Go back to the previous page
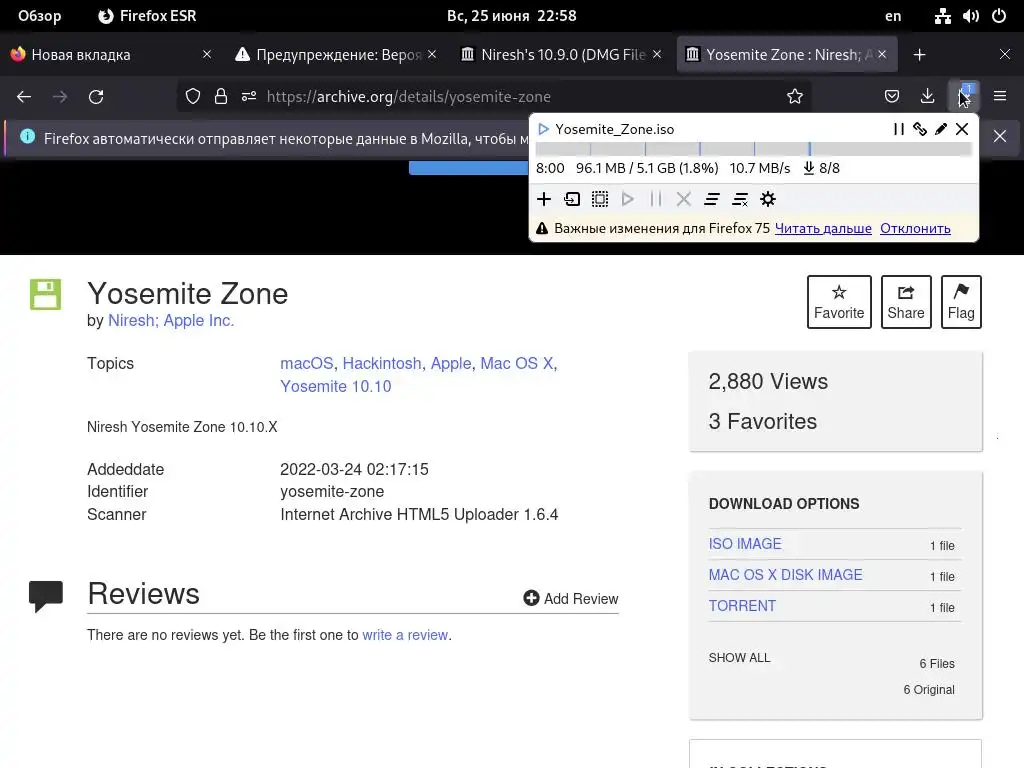 pos(24,97)
